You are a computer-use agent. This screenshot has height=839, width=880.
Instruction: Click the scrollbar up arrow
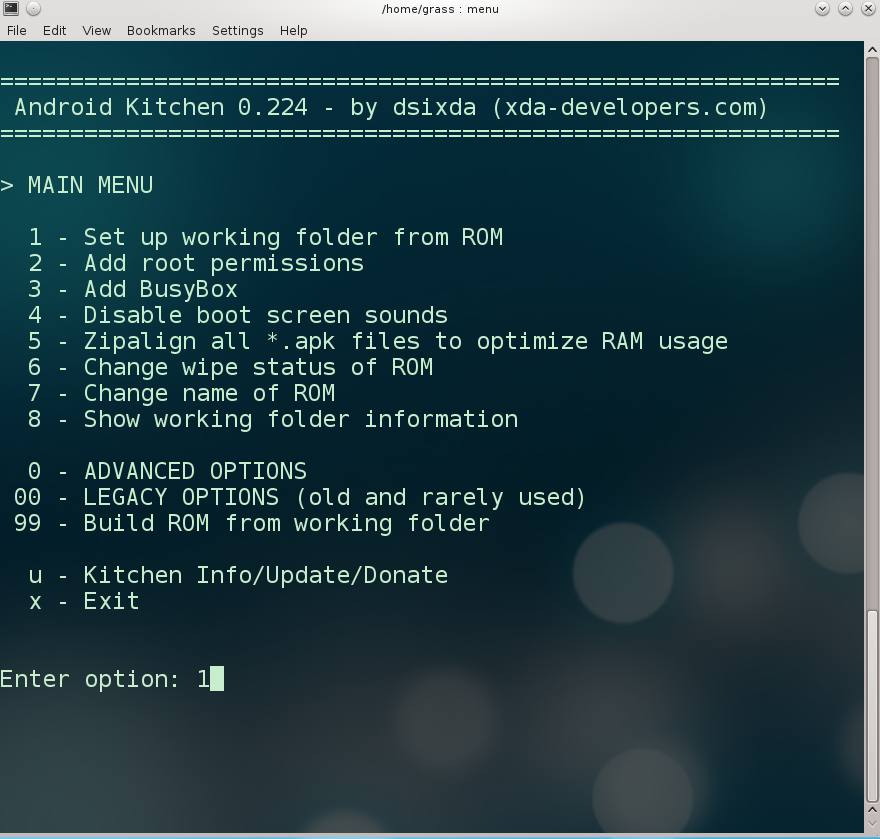coord(872,49)
